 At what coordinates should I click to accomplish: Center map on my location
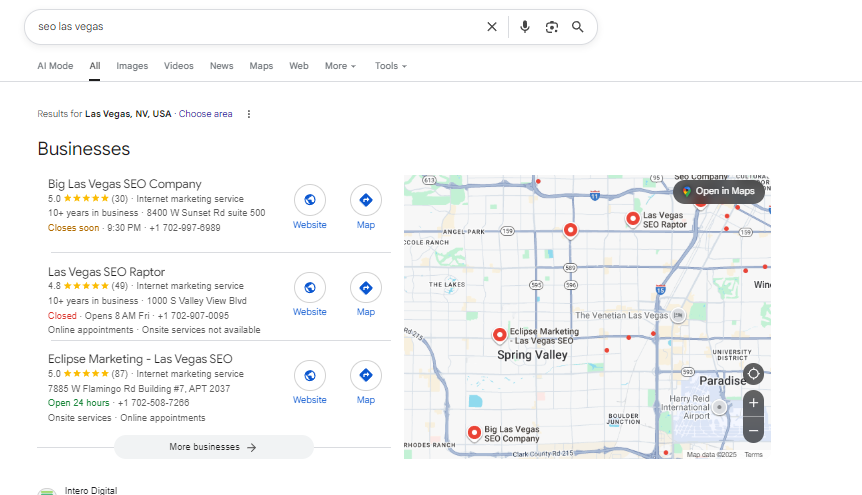coord(753,374)
